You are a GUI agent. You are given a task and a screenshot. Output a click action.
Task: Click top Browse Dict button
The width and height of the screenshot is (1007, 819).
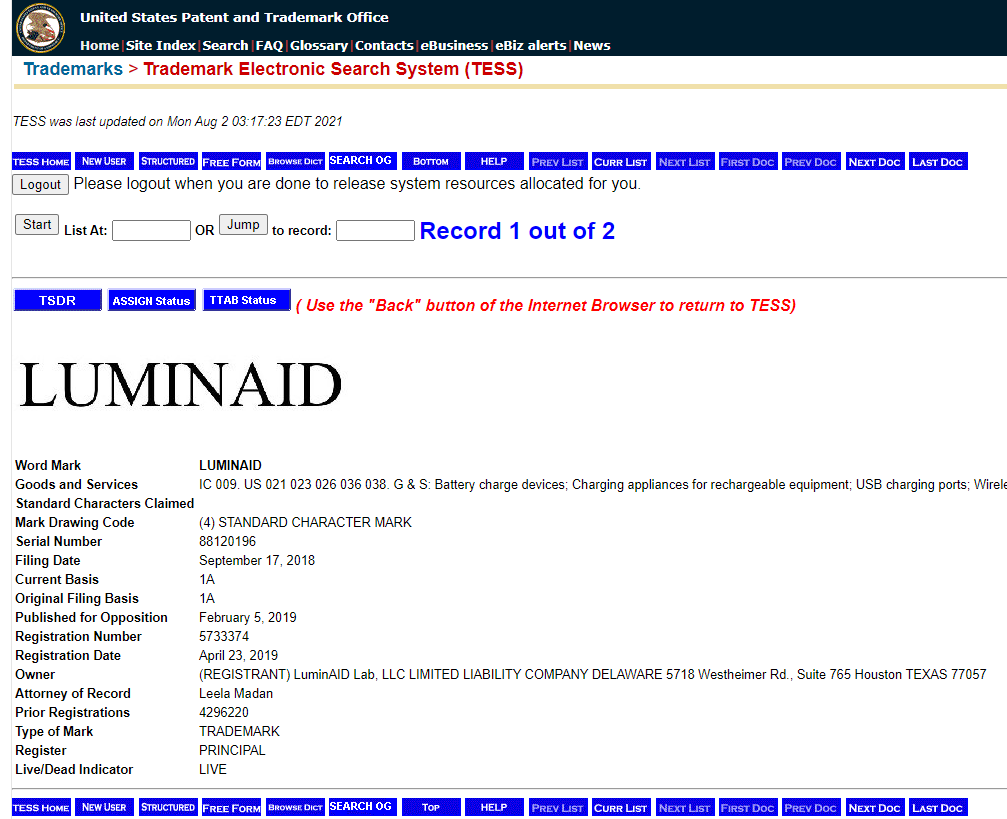pos(295,161)
